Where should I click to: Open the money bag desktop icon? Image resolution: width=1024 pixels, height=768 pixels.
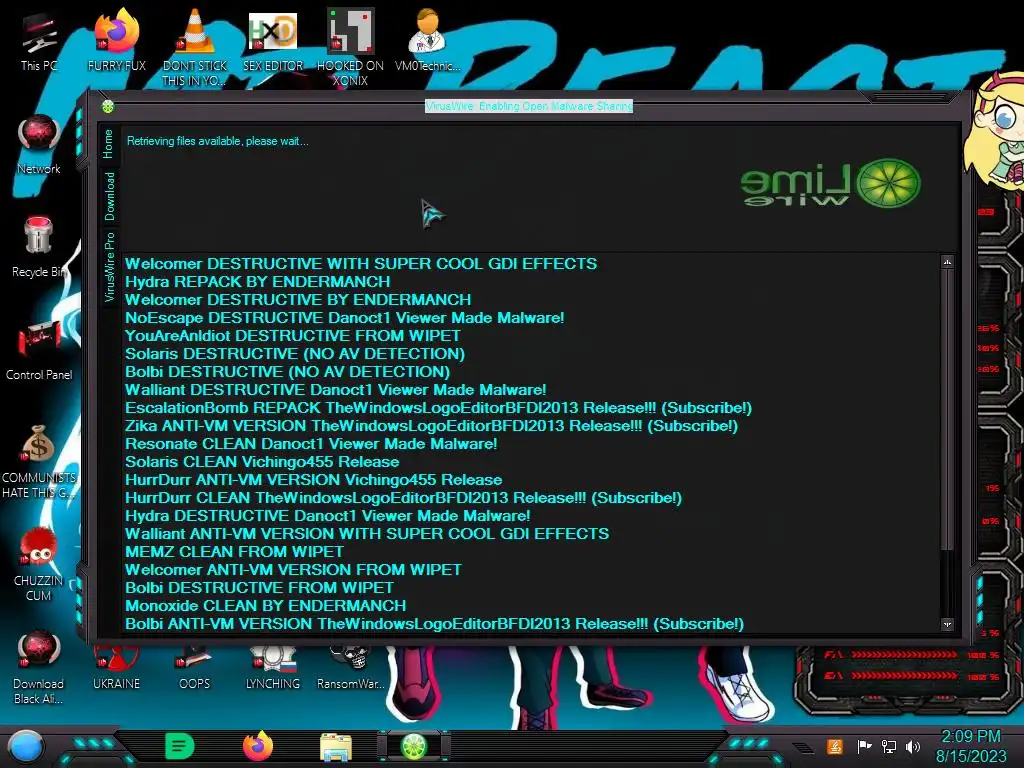[39, 461]
